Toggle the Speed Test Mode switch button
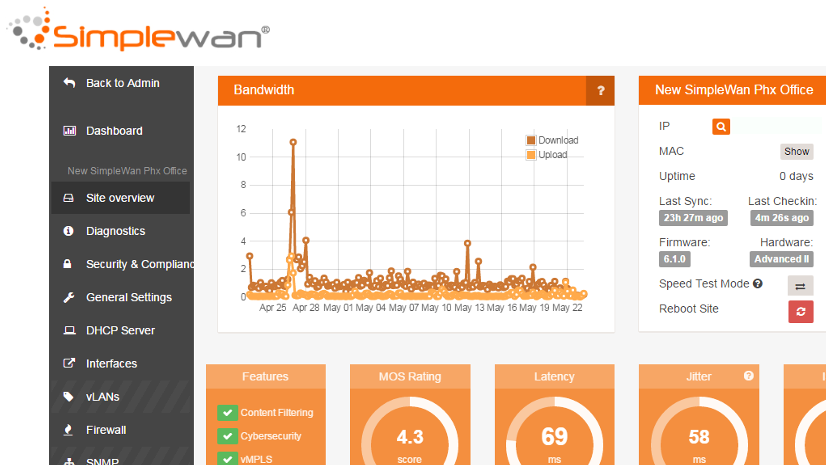This screenshot has height=465, width=826. pos(800,285)
